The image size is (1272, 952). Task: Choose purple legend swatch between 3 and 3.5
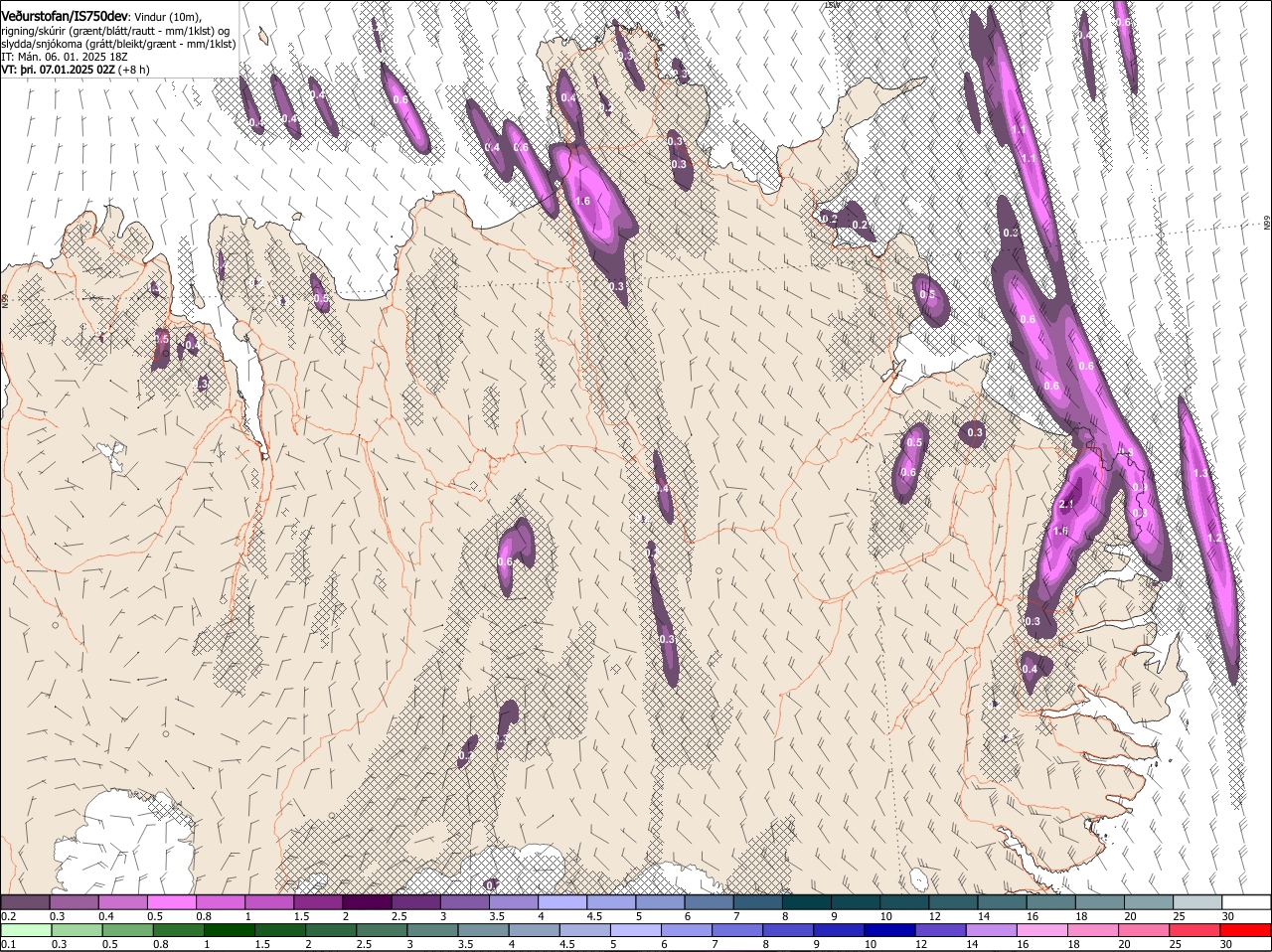pos(464,901)
